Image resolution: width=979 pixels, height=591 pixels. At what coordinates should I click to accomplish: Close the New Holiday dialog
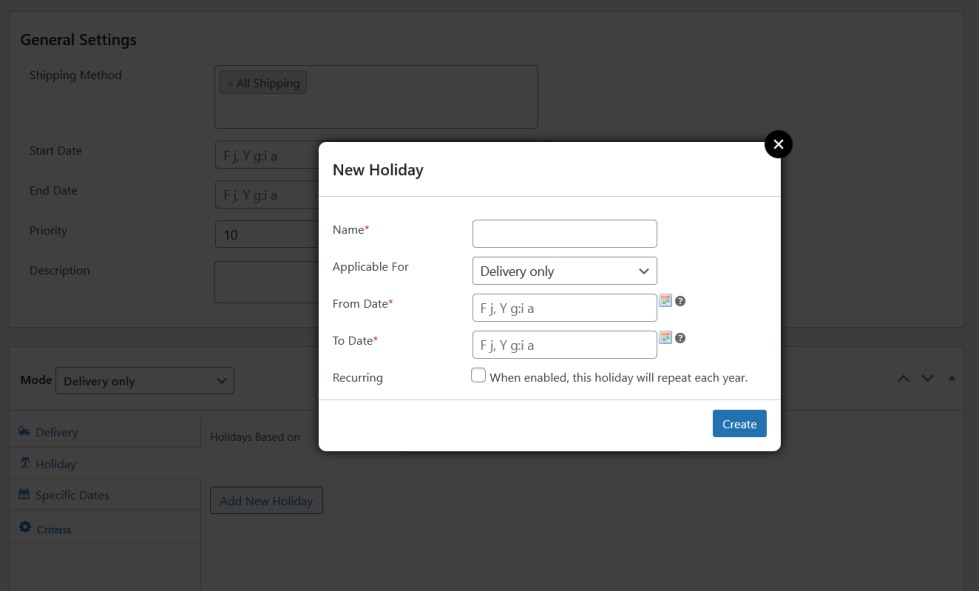(x=778, y=144)
